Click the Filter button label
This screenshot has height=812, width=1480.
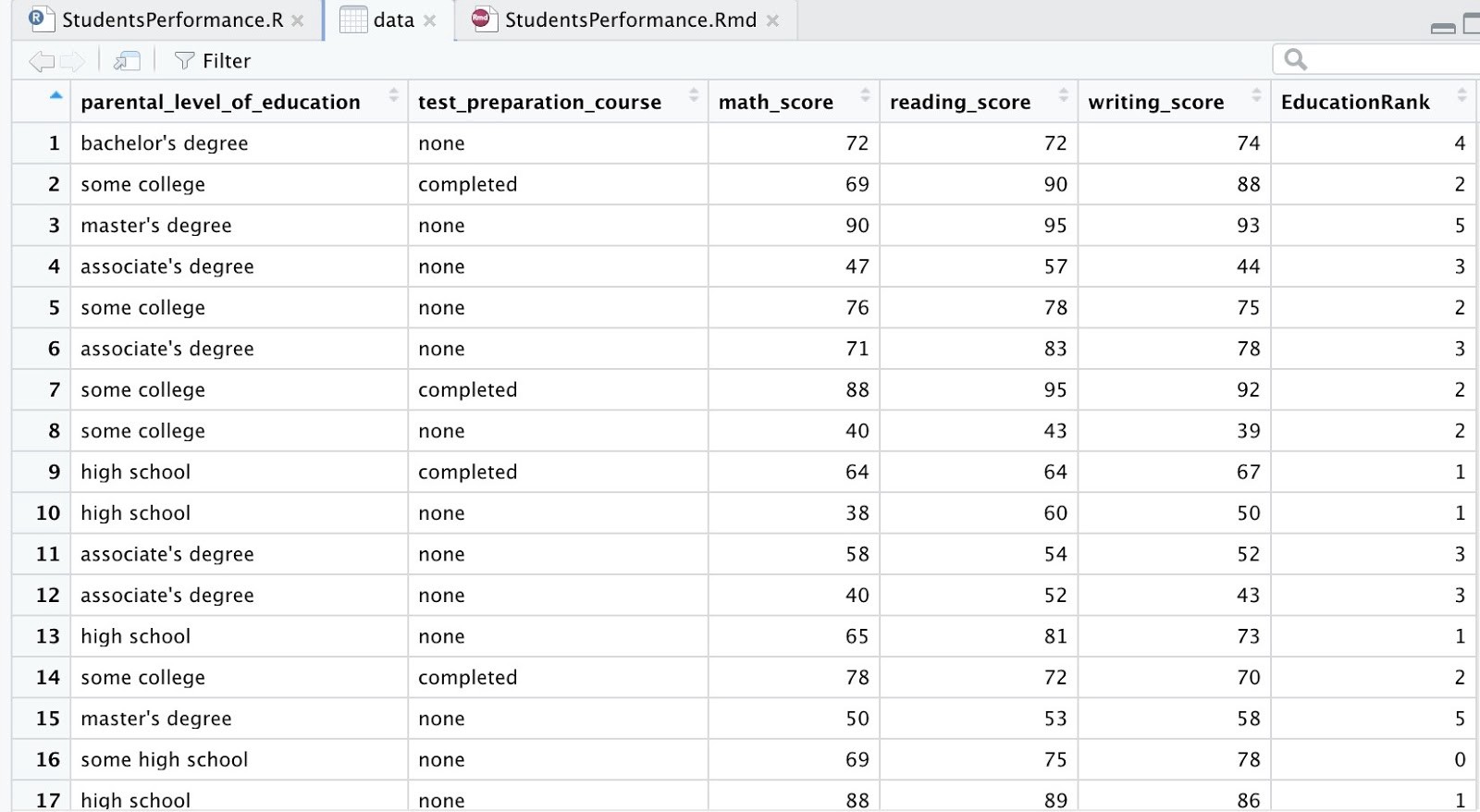(227, 61)
